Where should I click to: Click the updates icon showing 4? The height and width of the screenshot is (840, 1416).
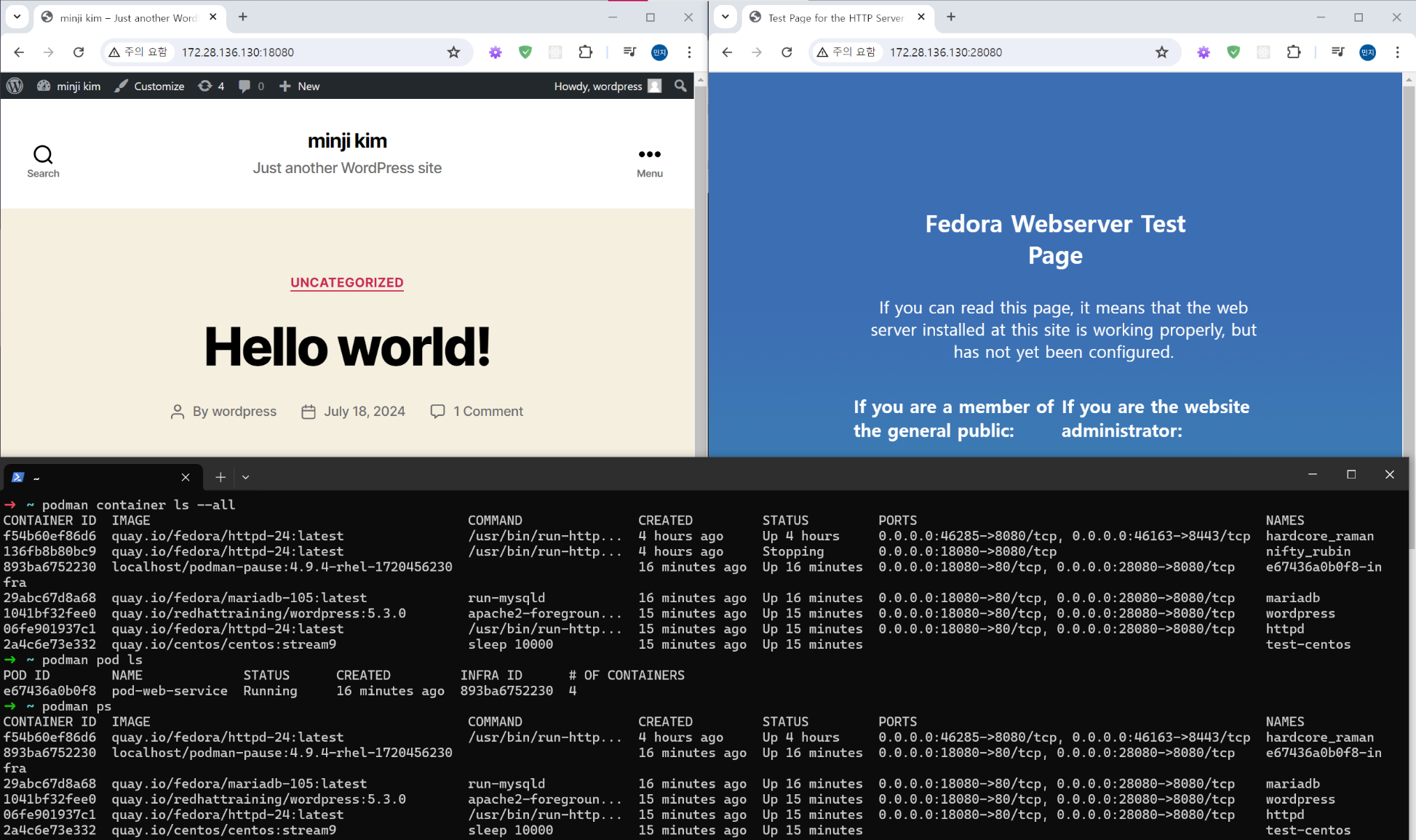click(x=211, y=86)
